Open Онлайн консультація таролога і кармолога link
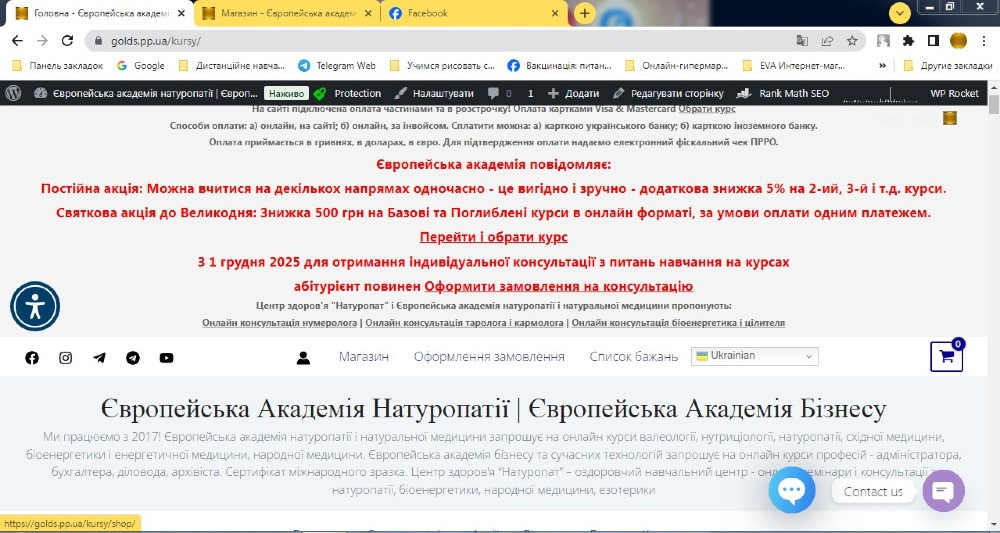Screen dimensions: 1000x533 pyautogui.click(x=464, y=323)
